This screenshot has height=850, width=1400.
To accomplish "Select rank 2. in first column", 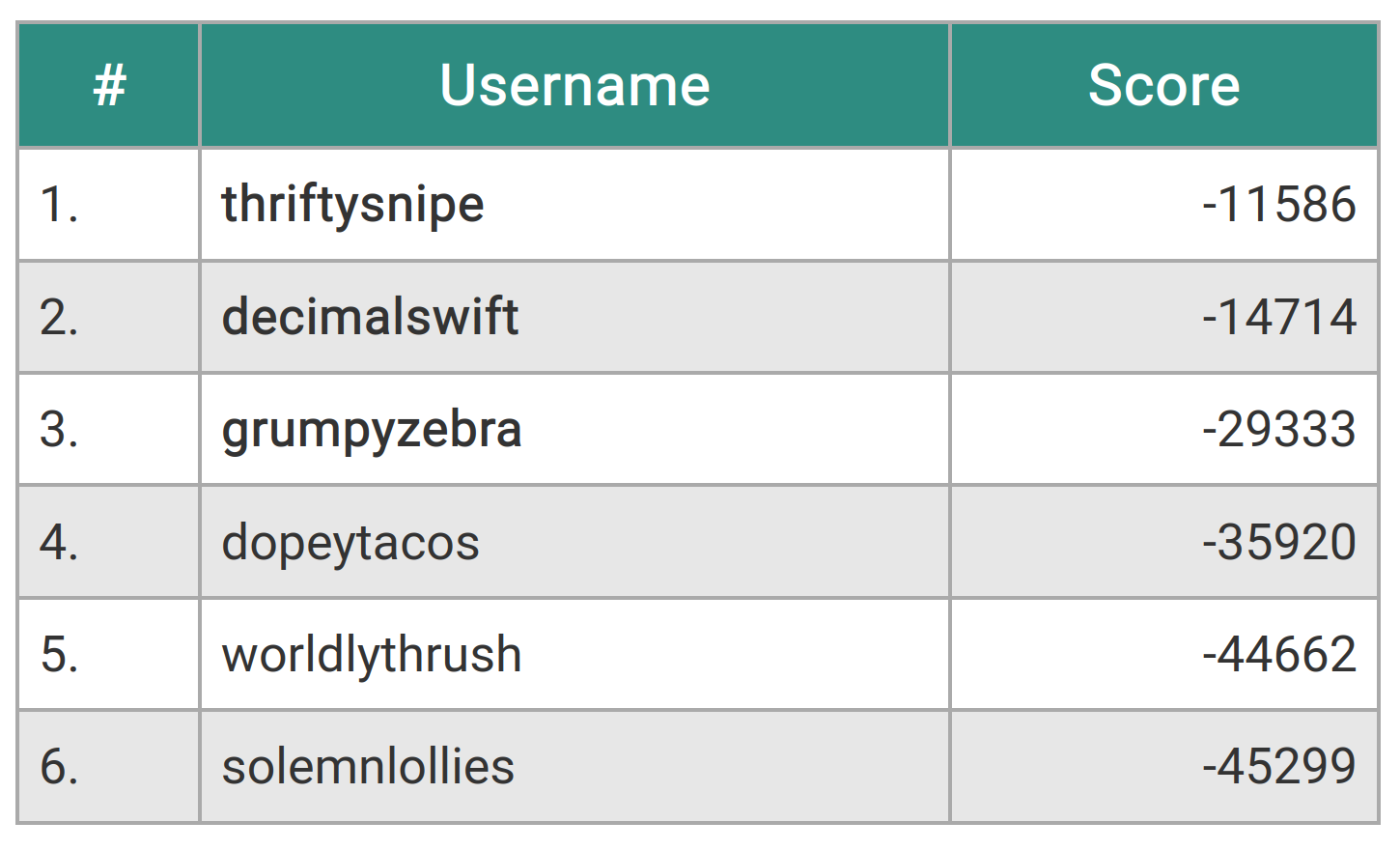I will 59,317.
